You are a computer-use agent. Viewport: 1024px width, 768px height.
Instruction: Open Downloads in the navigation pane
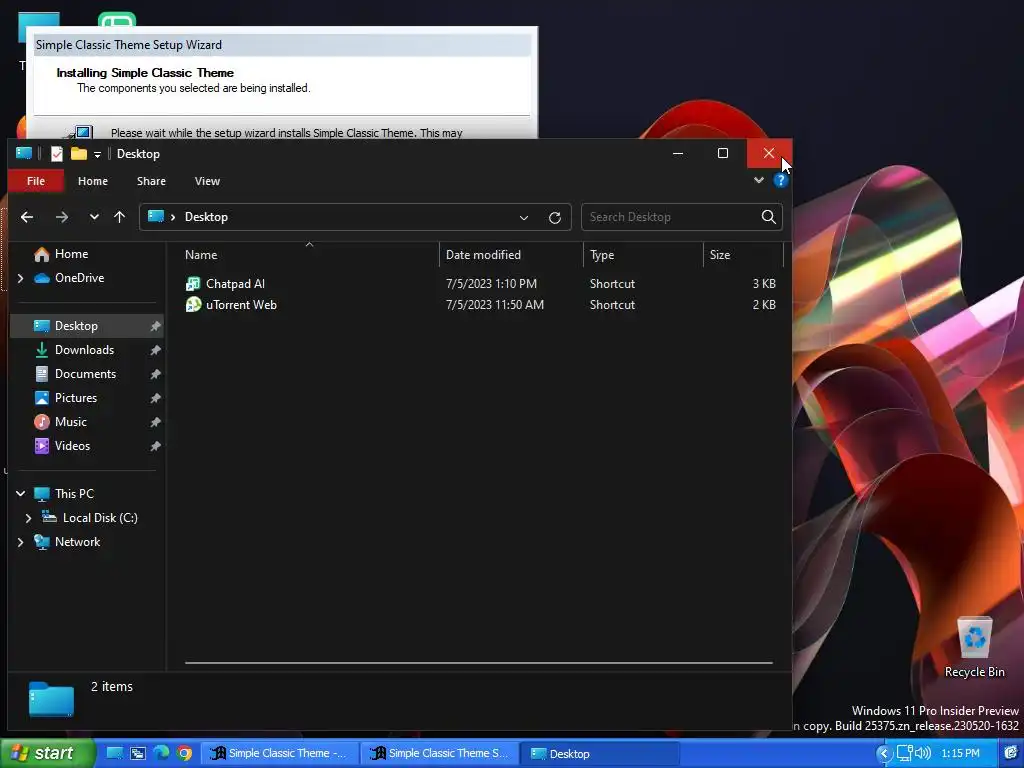tap(84, 350)
